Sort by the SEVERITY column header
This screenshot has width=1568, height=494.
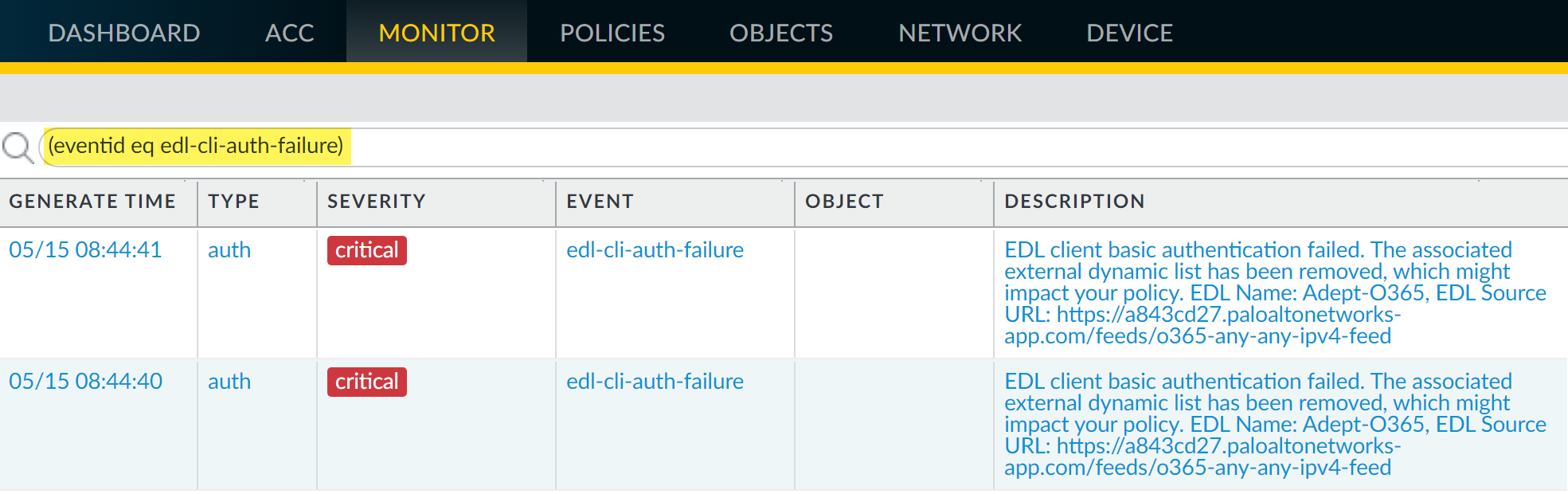point(376,202)
